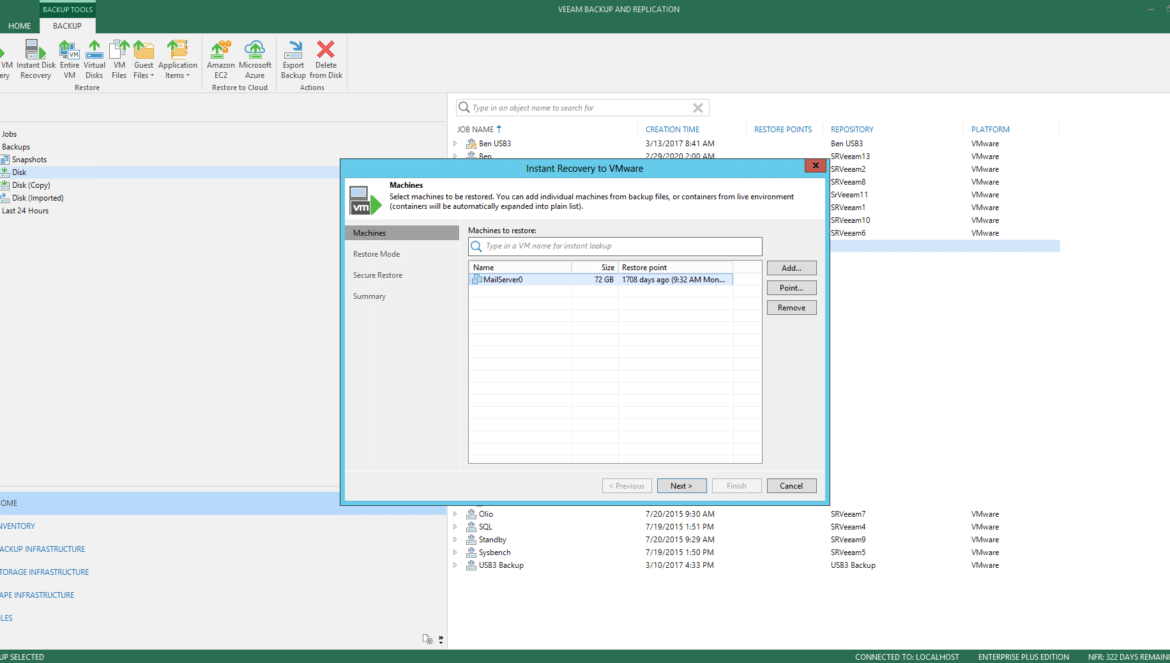Select the MailServer0 machine row
Viewport: 1170px width, 663px height.
tap(601, 280)
